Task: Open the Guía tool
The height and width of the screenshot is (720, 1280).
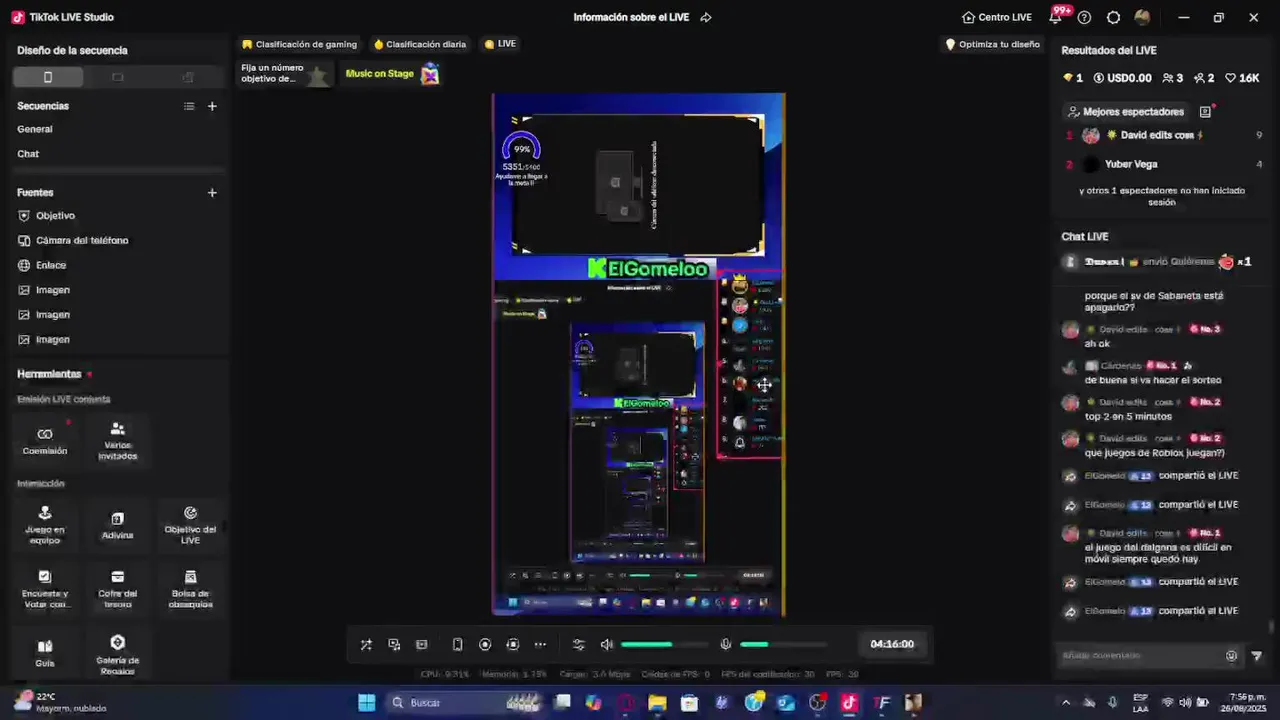Action: coord(45,653)
